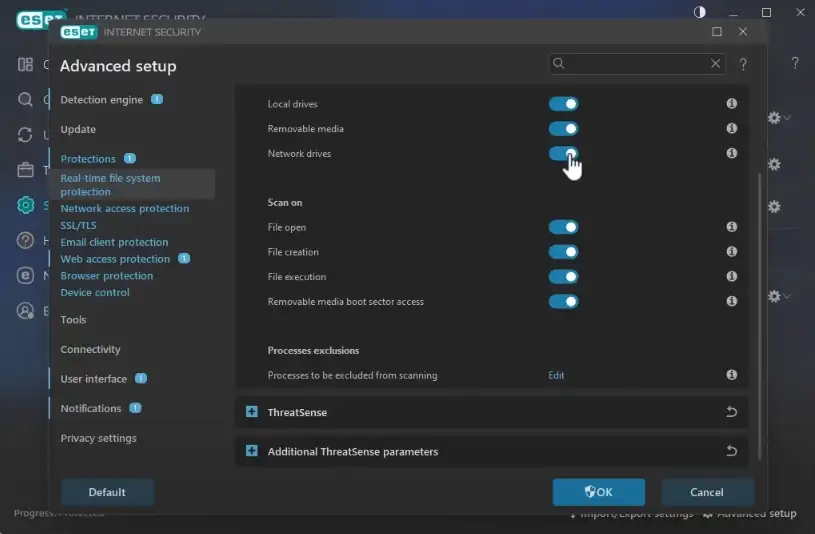Image resolution: width=815 pixels, height=534 pixels.
Task: Expand Additional ThreatSense parameters section
Action: pos(251,451)
